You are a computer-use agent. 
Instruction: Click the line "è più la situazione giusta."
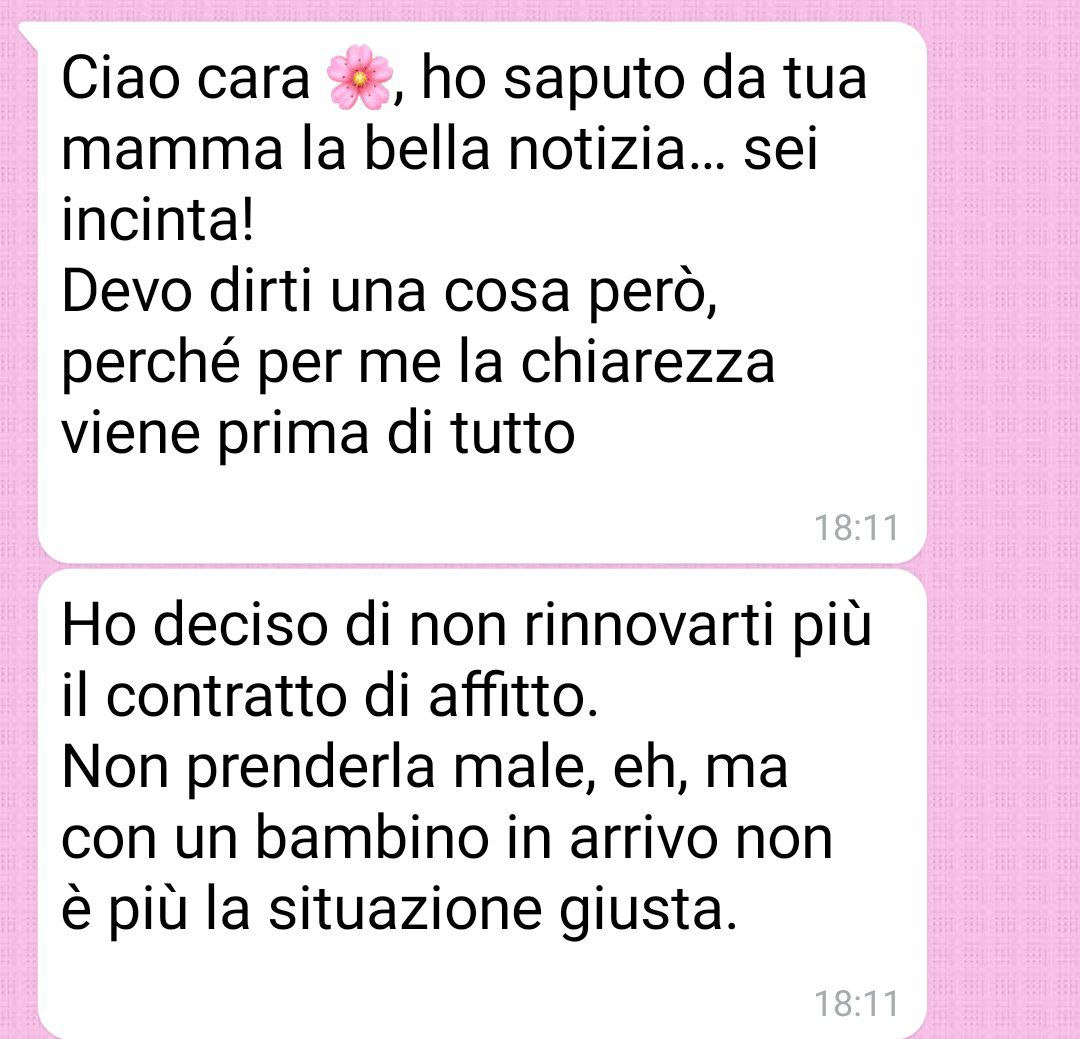(399, 911)
